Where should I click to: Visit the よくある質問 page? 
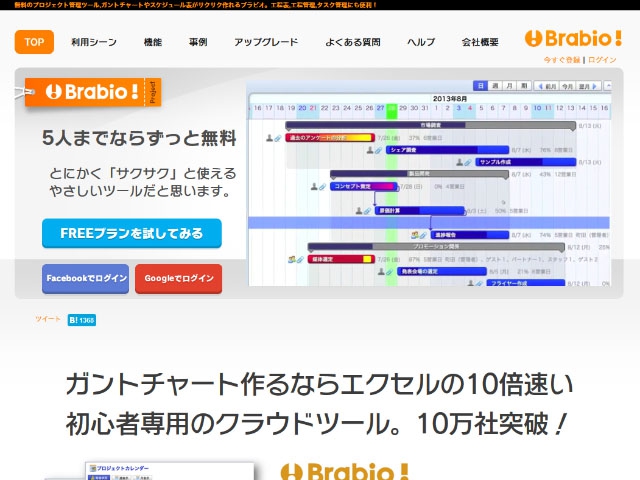tap(353, 42)
